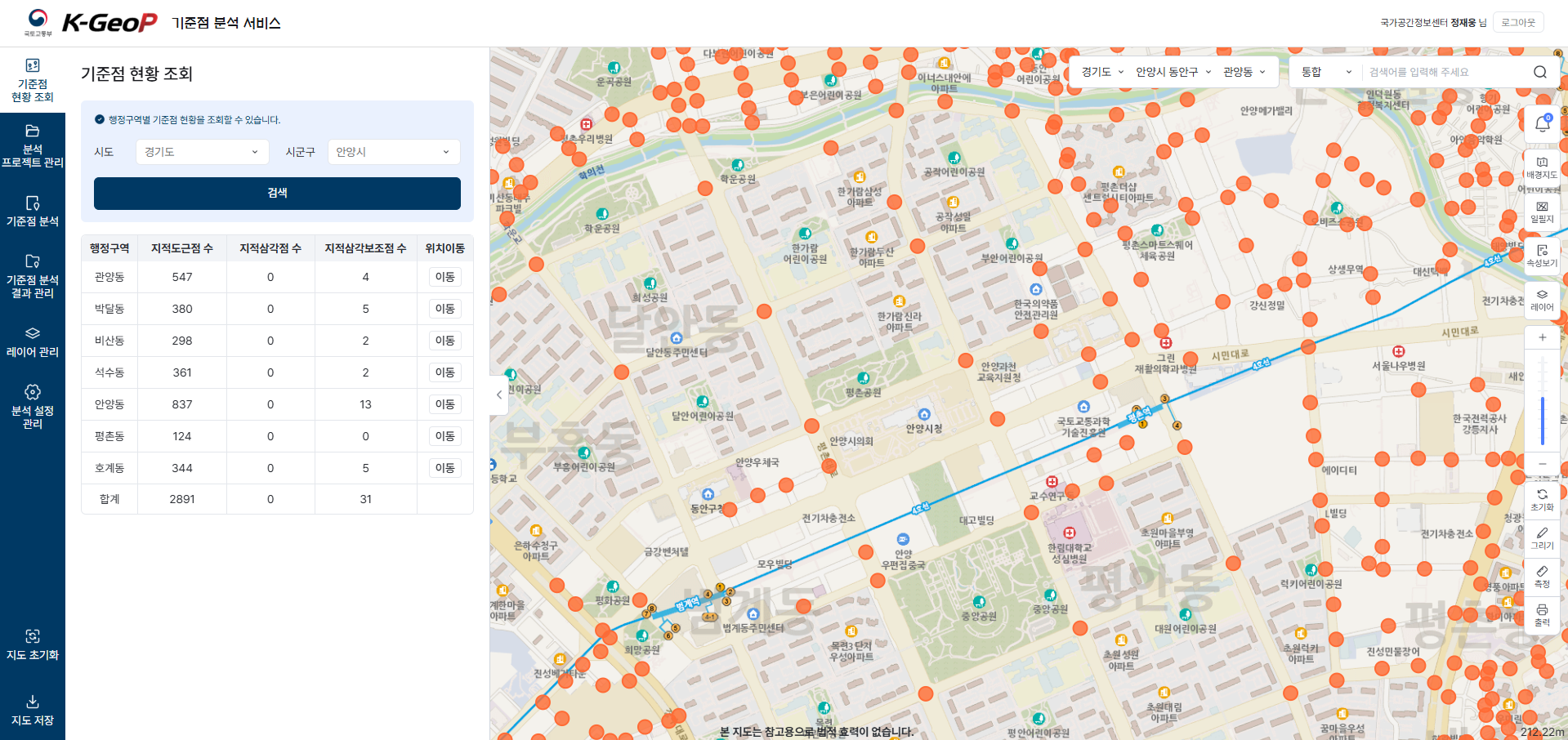Select the 일필지 parcel tool

1542,212
